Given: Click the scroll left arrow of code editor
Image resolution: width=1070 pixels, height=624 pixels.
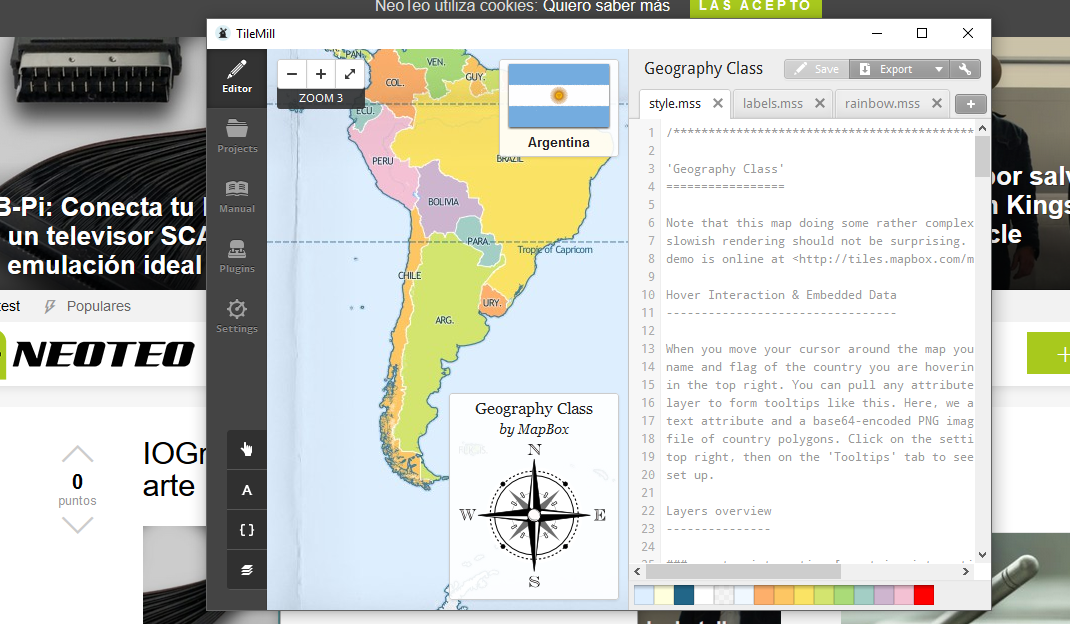Looking at the screenshot, I should [x=637, y=571].
